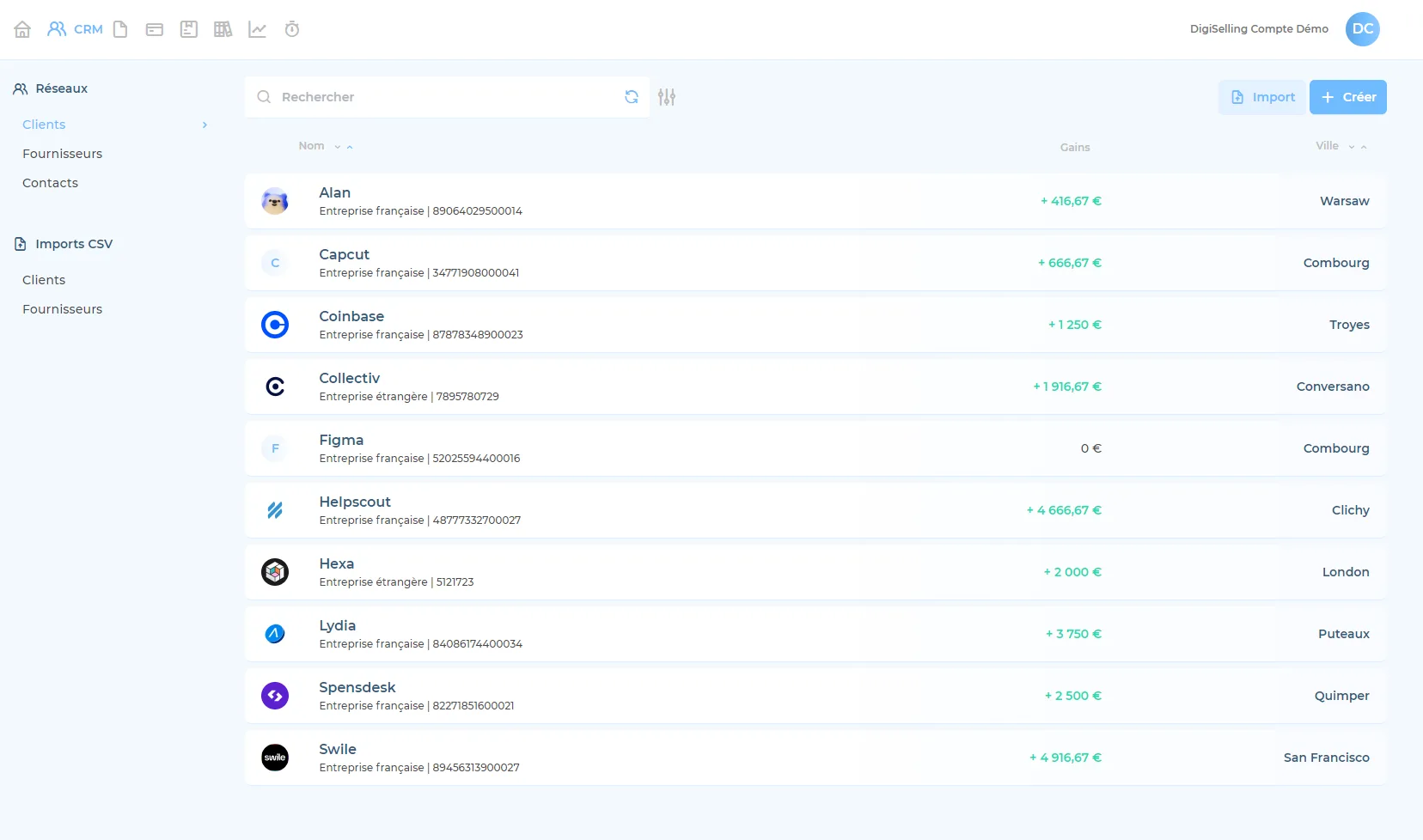Screen dimensions: 1423x840
Task: Click the city San Francisco
Action: 1327,758
